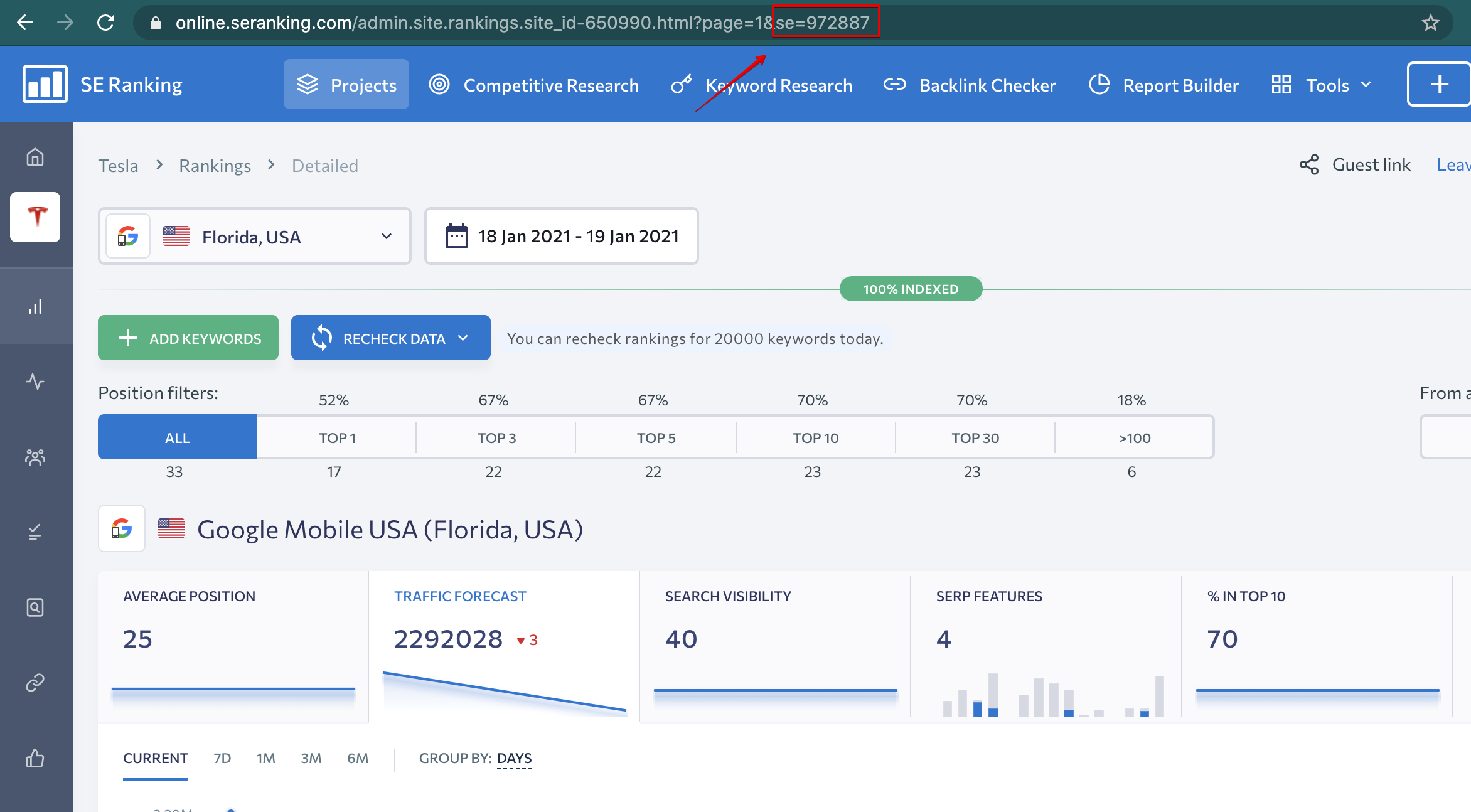This screenshot has width=1471, height=812.
Task: Open checklist sidebar icon
Action: pyautogui.click(x=35, y=532)
